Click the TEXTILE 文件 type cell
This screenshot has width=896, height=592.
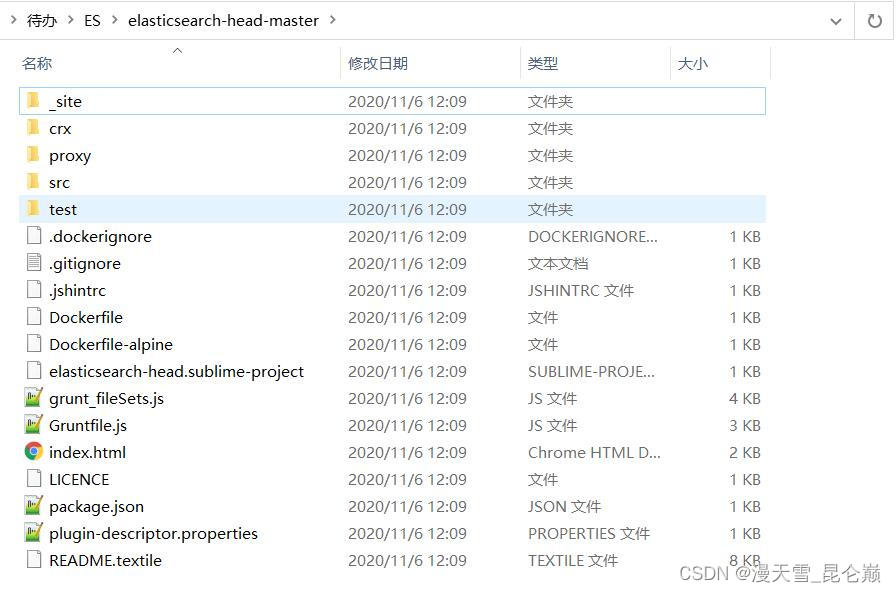point(573,561)
